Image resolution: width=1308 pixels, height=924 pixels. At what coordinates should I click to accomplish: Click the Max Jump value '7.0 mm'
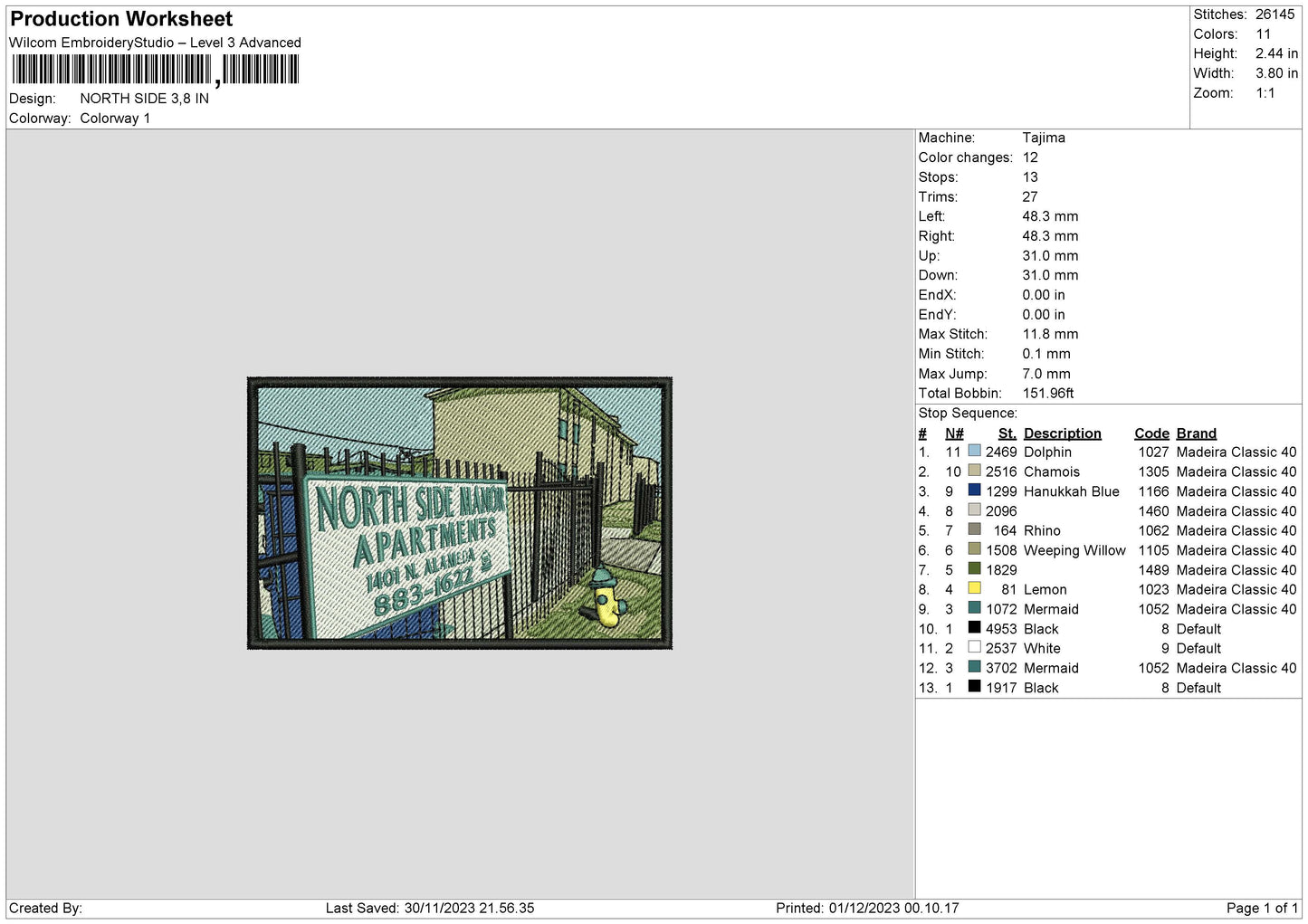click(x=1046, y=374)
